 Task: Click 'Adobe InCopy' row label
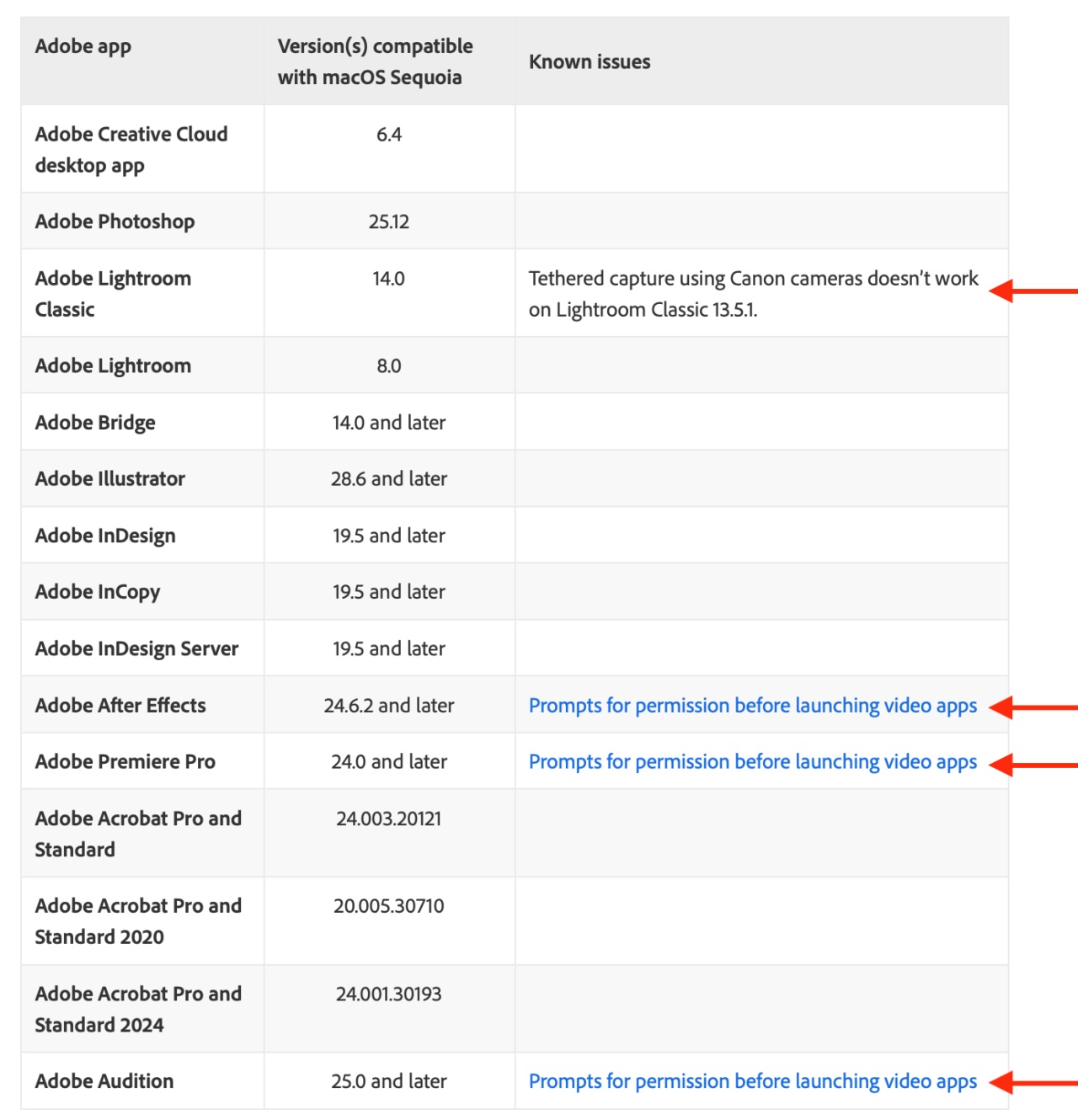(x=98, y=592)
